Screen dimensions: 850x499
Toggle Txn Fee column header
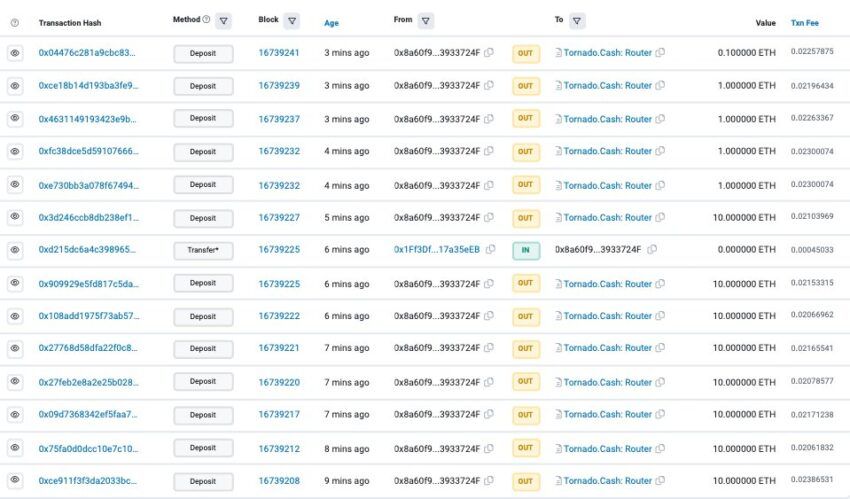(x=804, y=23)
